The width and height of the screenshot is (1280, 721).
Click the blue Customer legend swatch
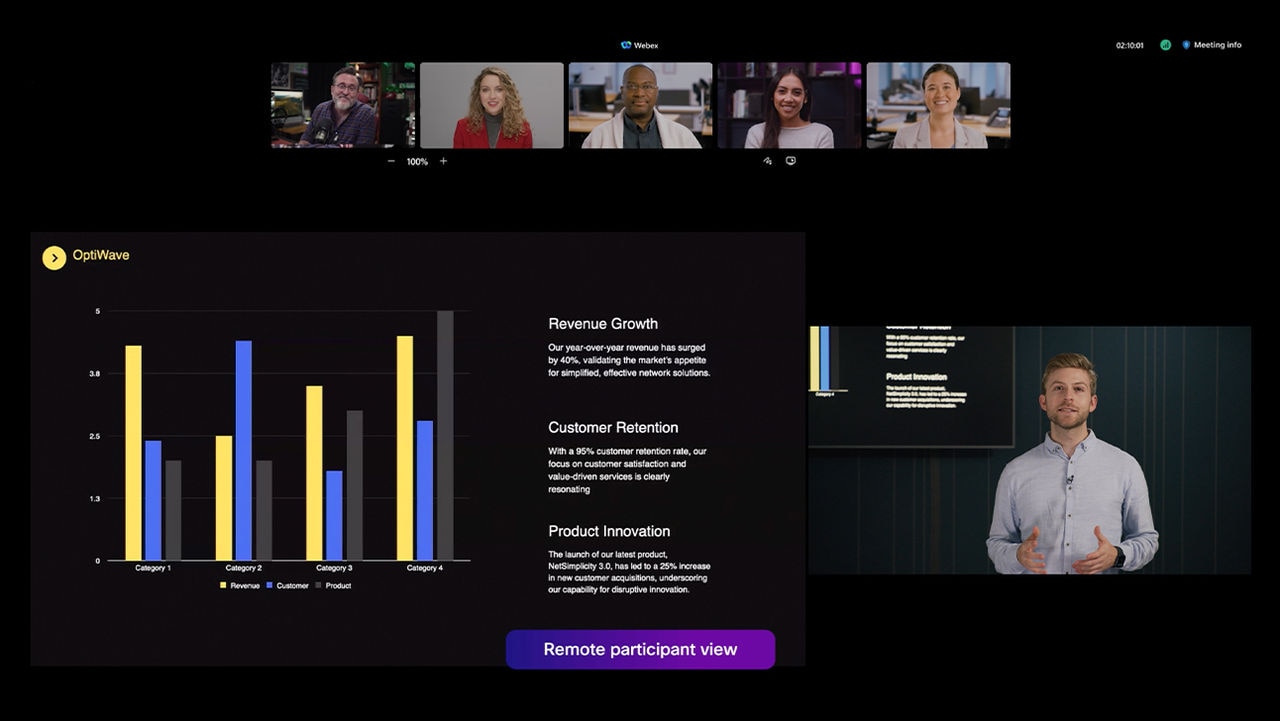pos(270,585)
